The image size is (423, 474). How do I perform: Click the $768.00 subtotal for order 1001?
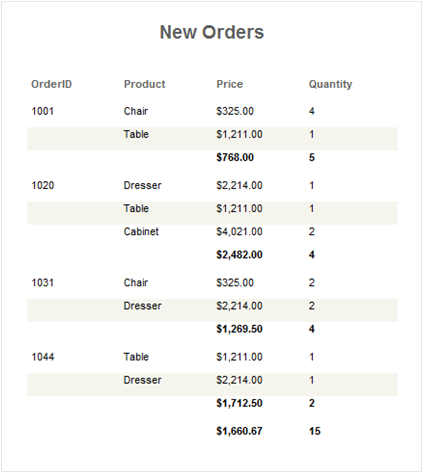coord(235,157)
